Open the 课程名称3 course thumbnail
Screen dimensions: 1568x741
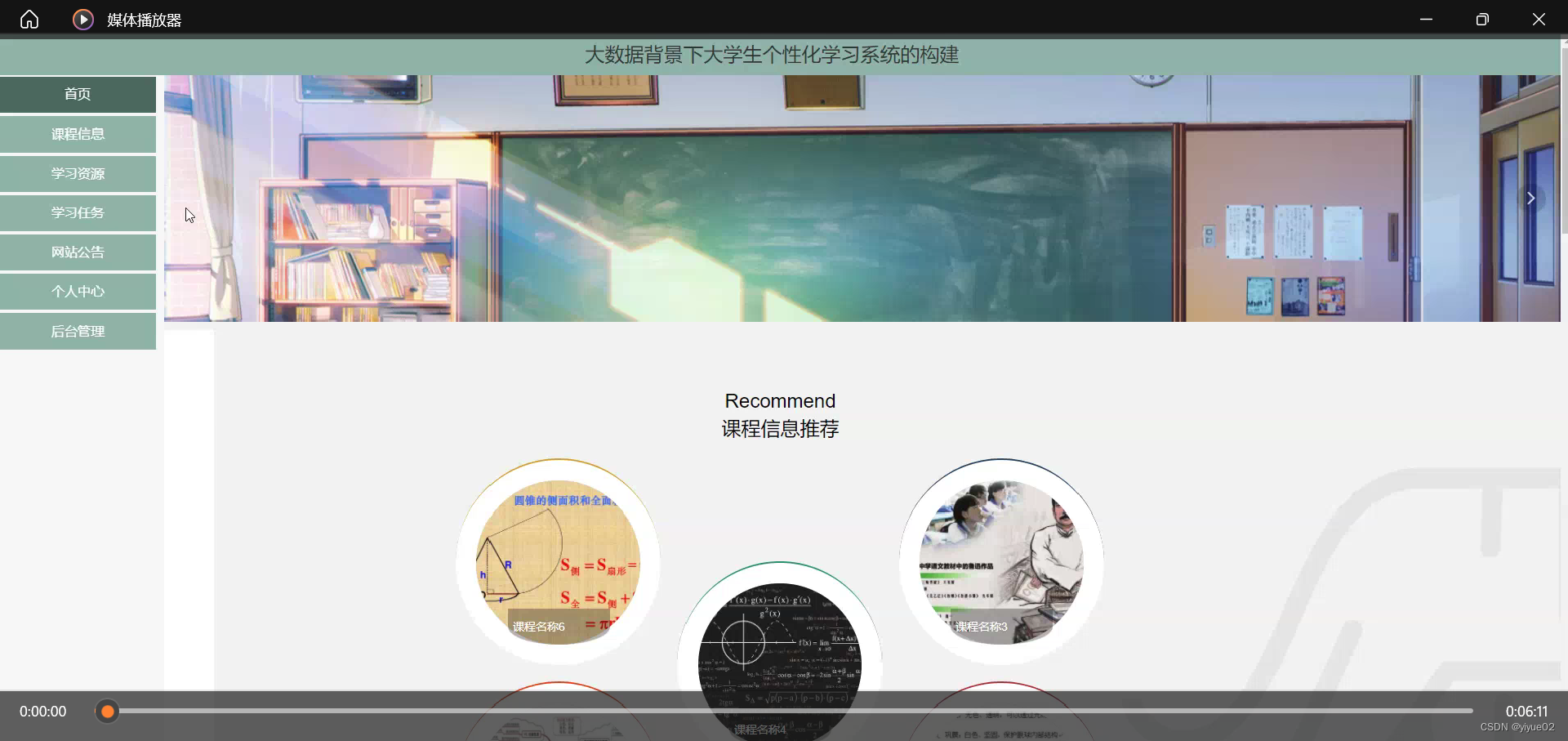coord(1001,562)
